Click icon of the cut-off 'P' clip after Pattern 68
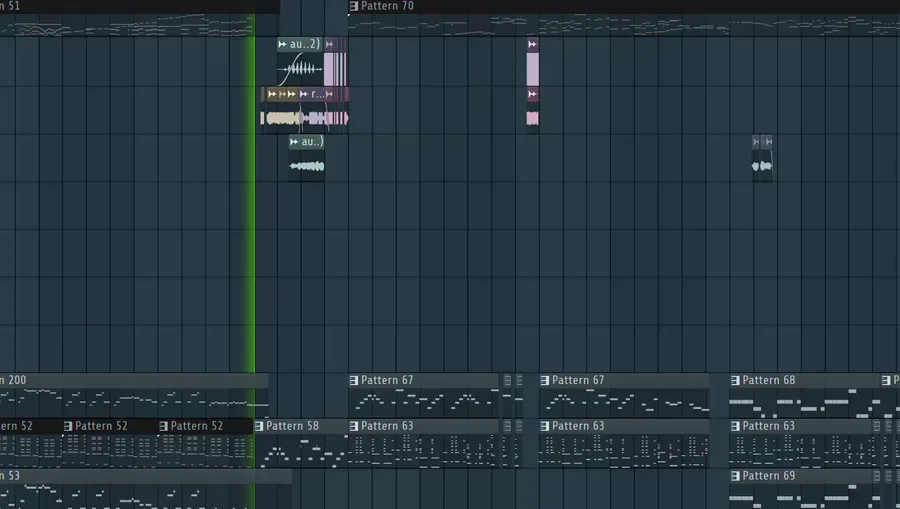The width and height of the screenshot is (900, 509). pyautogui.click(x=886, y=380)
